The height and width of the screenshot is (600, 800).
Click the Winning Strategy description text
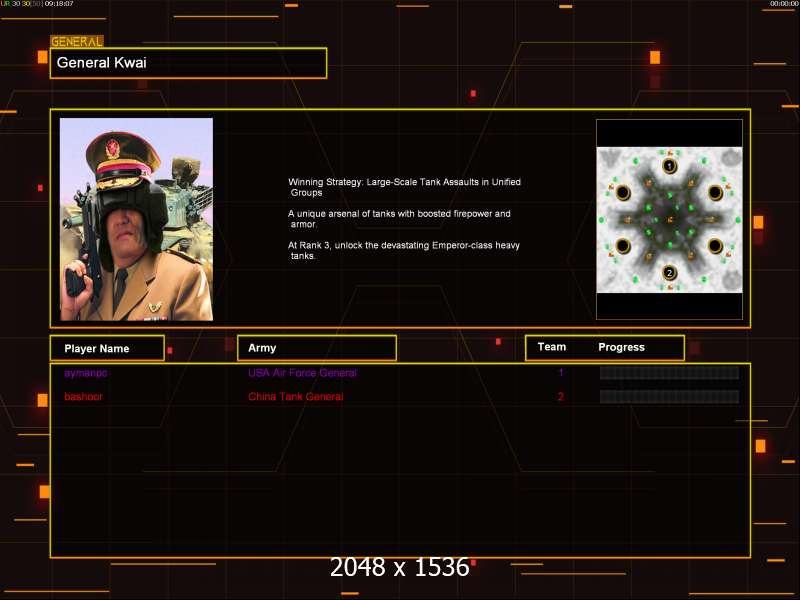(x=404, y=187)
